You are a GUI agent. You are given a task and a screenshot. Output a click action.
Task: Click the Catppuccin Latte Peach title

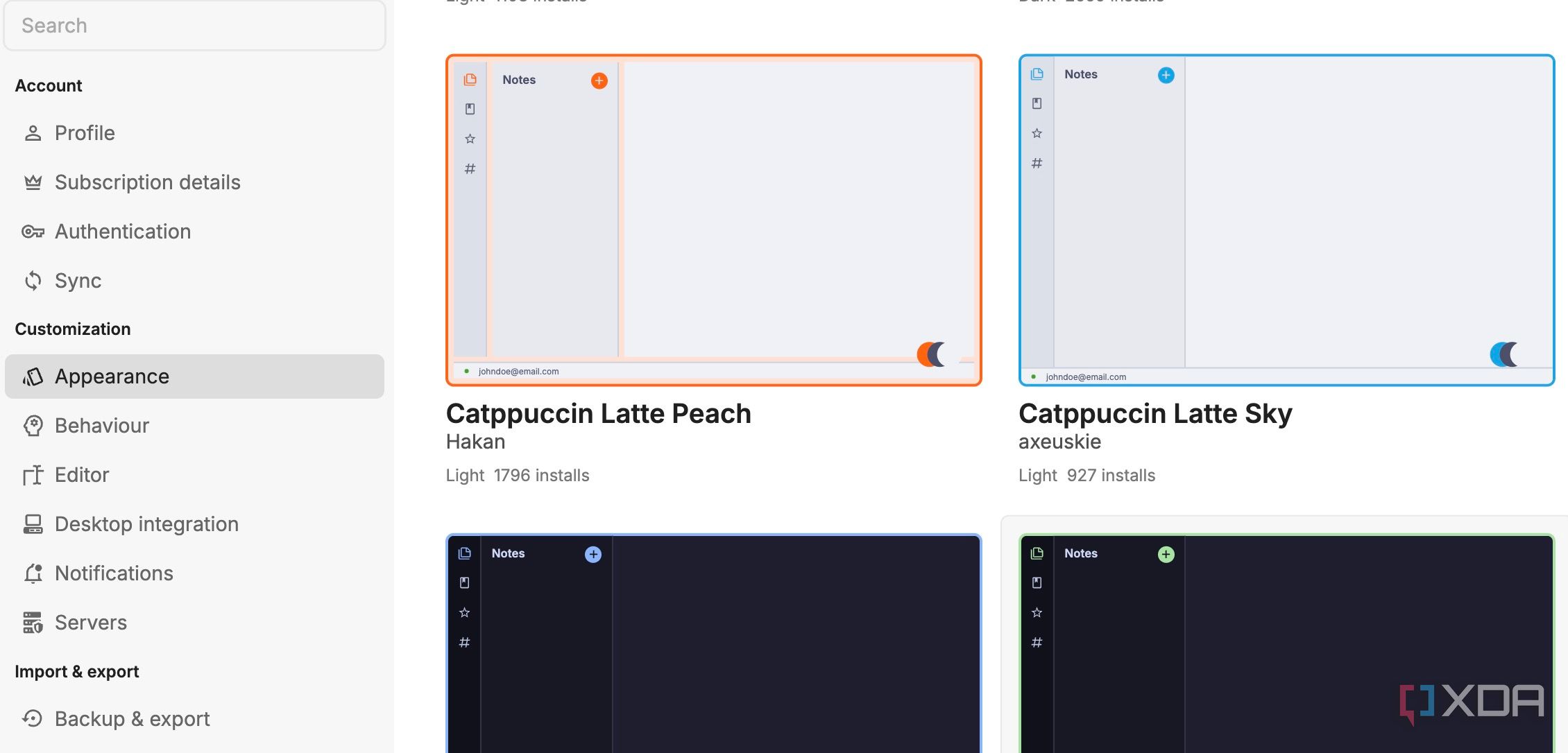coord(598,413)
